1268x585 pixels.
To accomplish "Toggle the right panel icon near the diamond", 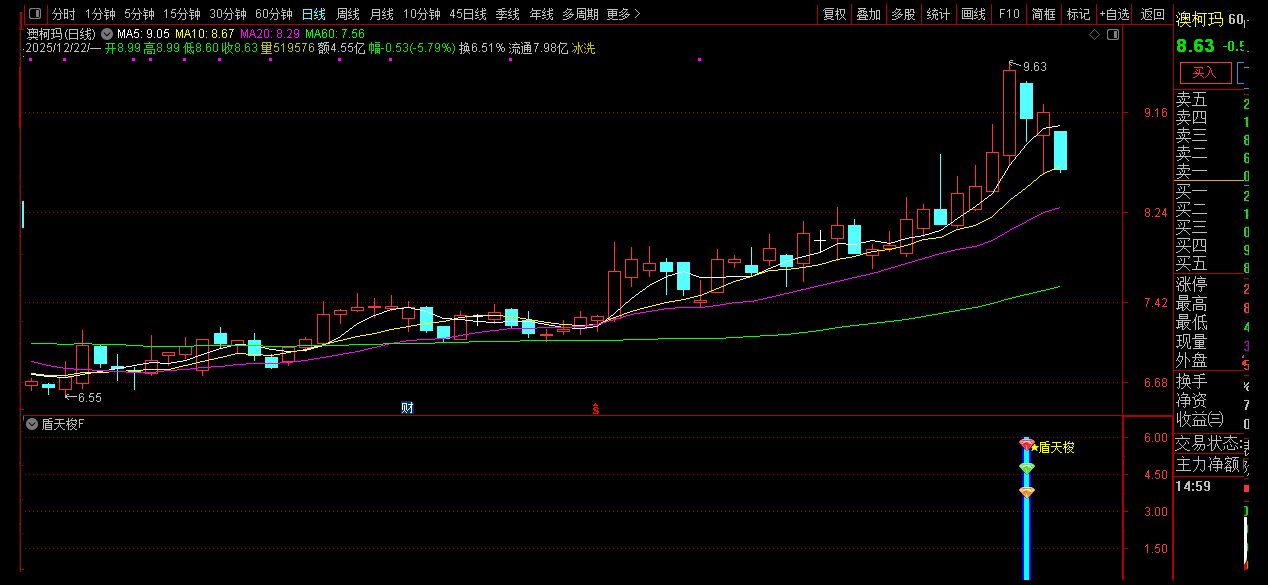I will pos(1114,34).
